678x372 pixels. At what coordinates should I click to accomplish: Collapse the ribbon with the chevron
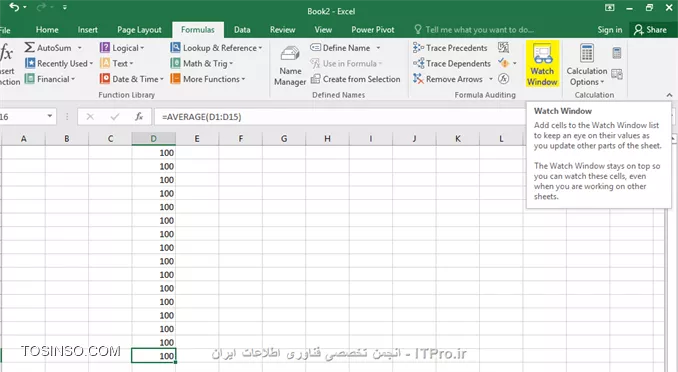(669, 95)
